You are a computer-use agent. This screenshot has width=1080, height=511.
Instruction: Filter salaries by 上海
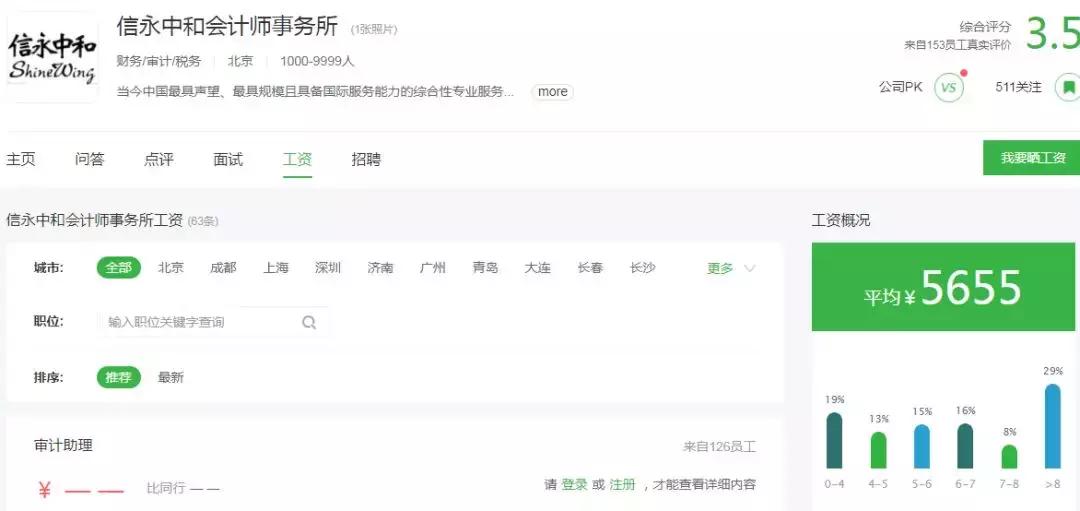tap(276, 268)
